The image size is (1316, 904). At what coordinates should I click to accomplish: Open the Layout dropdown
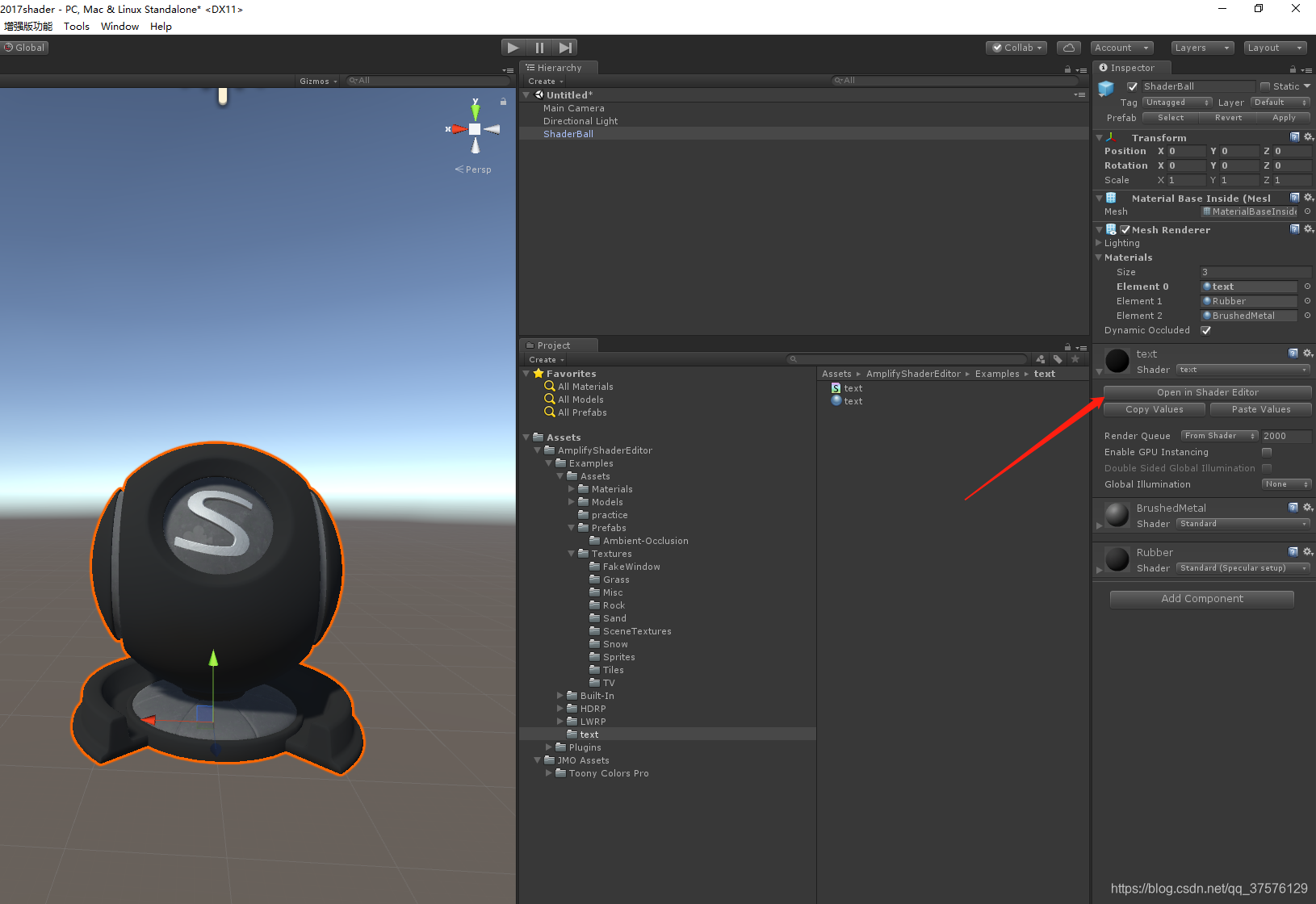[1275, 48]
